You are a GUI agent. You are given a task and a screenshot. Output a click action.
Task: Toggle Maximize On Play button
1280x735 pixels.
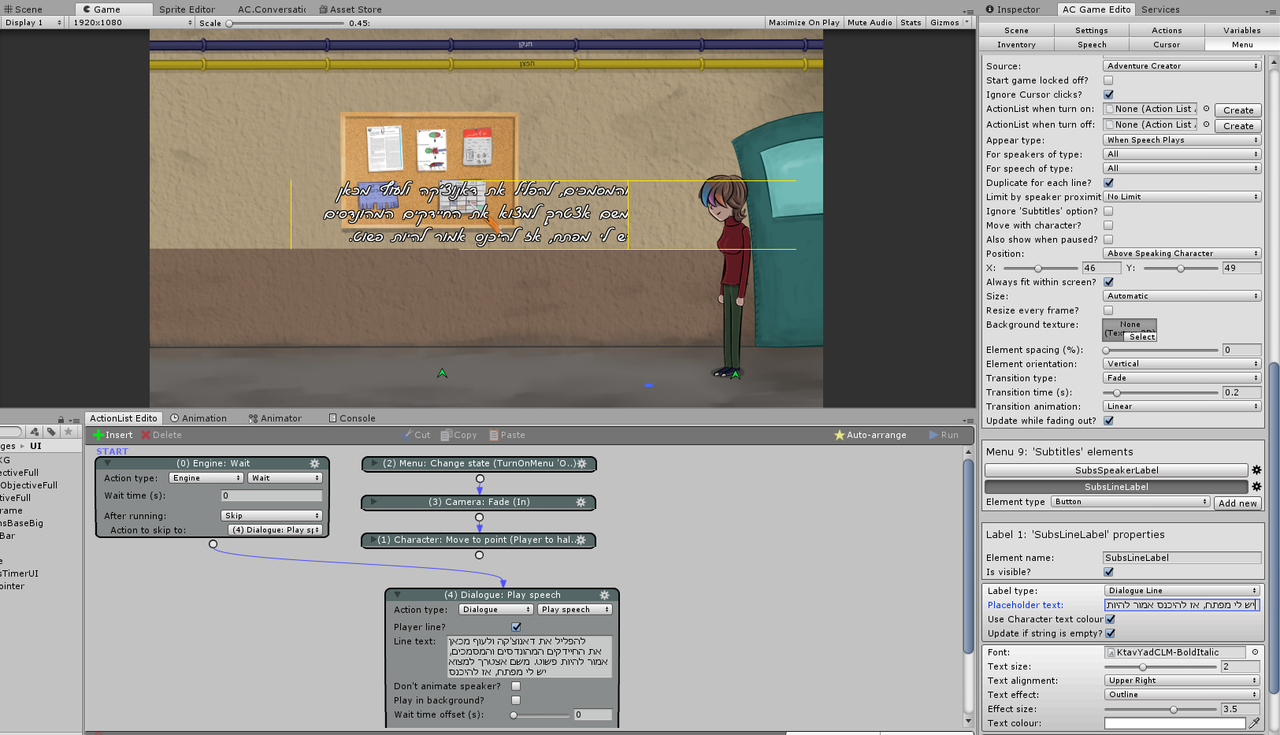804,22
